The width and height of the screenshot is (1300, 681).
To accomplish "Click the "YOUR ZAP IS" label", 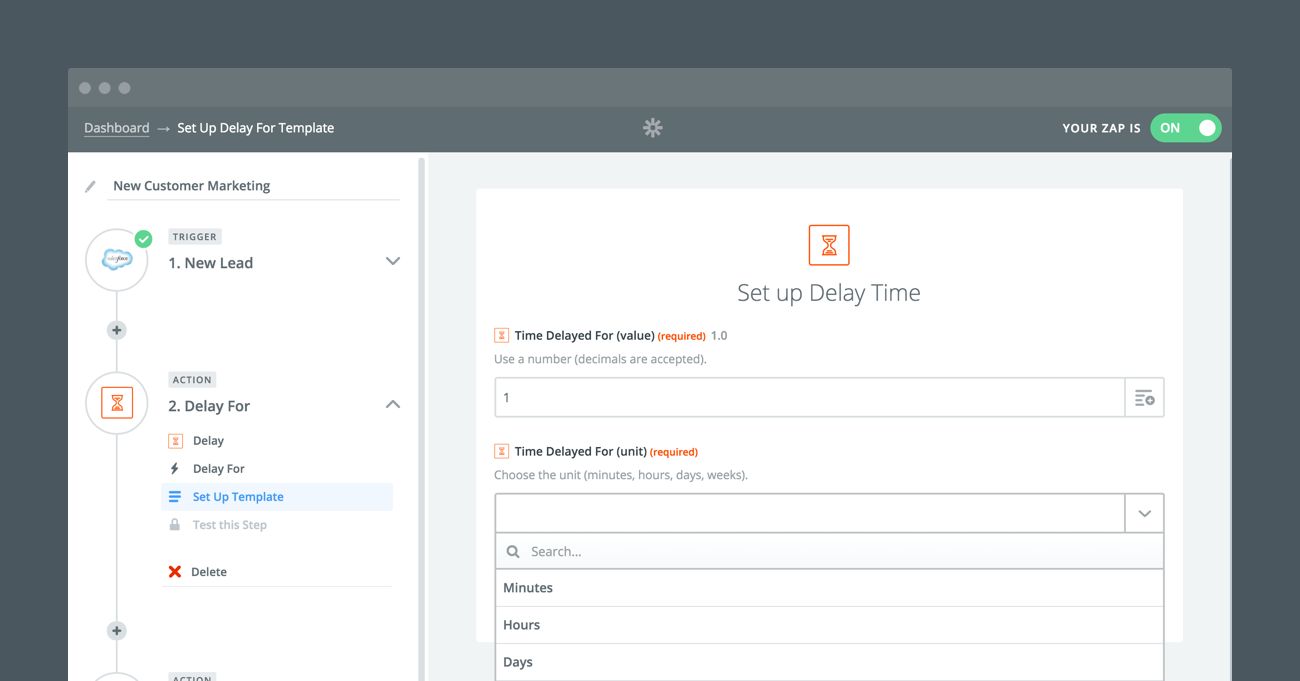I will point(1101,128).
